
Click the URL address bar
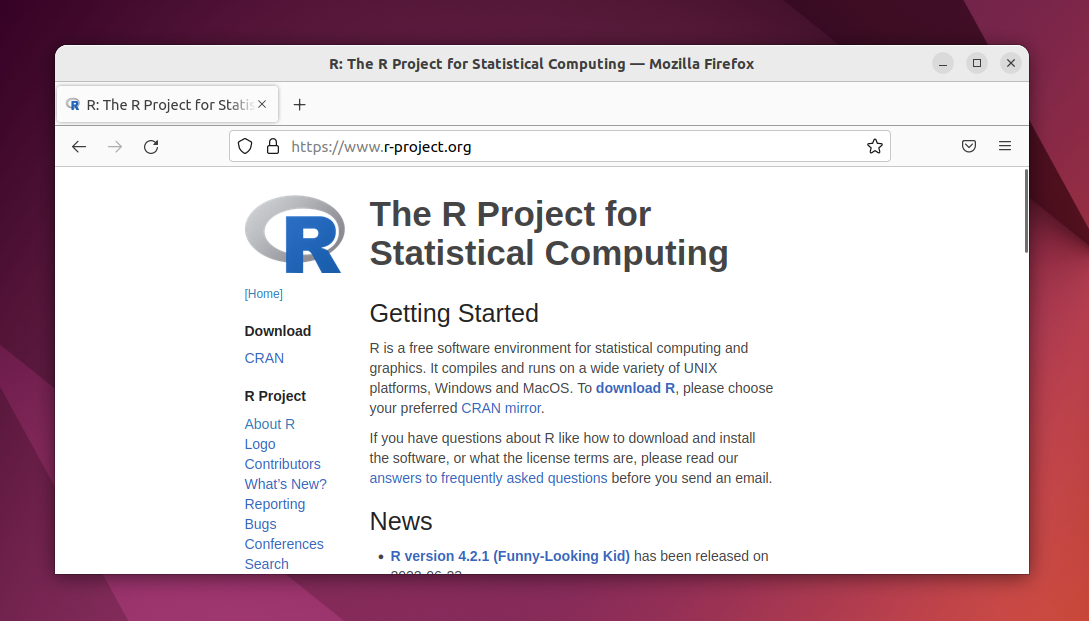[560, 147]
